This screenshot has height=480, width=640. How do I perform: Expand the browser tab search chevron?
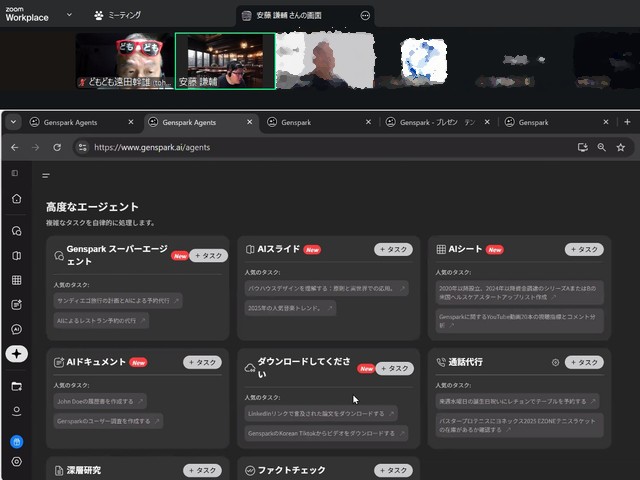(13, 122)
